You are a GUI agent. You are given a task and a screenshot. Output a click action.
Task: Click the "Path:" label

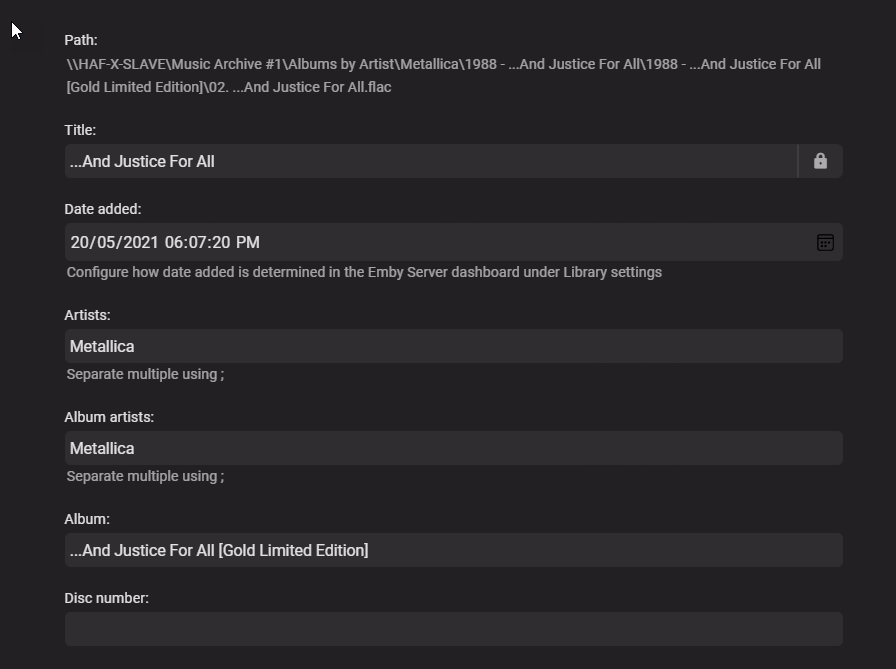[x=81, y=40]
